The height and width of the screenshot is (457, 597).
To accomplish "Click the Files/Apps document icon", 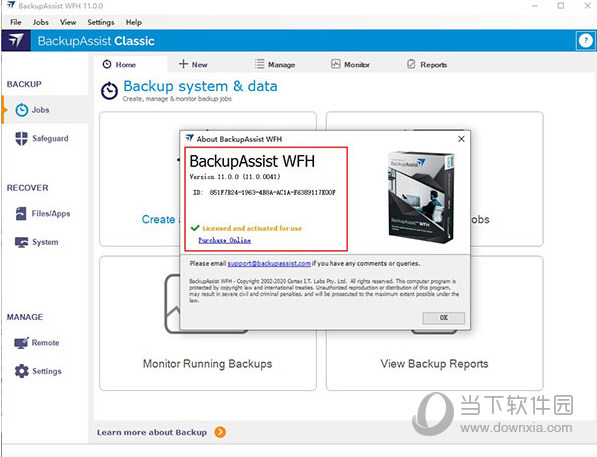I will pyautogui.click(x=21, y=214).
